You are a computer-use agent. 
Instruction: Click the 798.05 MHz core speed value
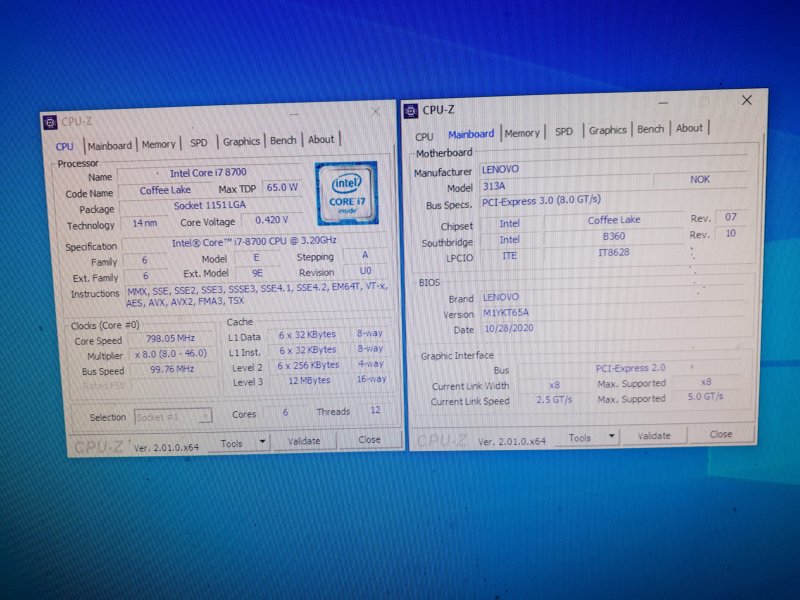click(170, 338)
